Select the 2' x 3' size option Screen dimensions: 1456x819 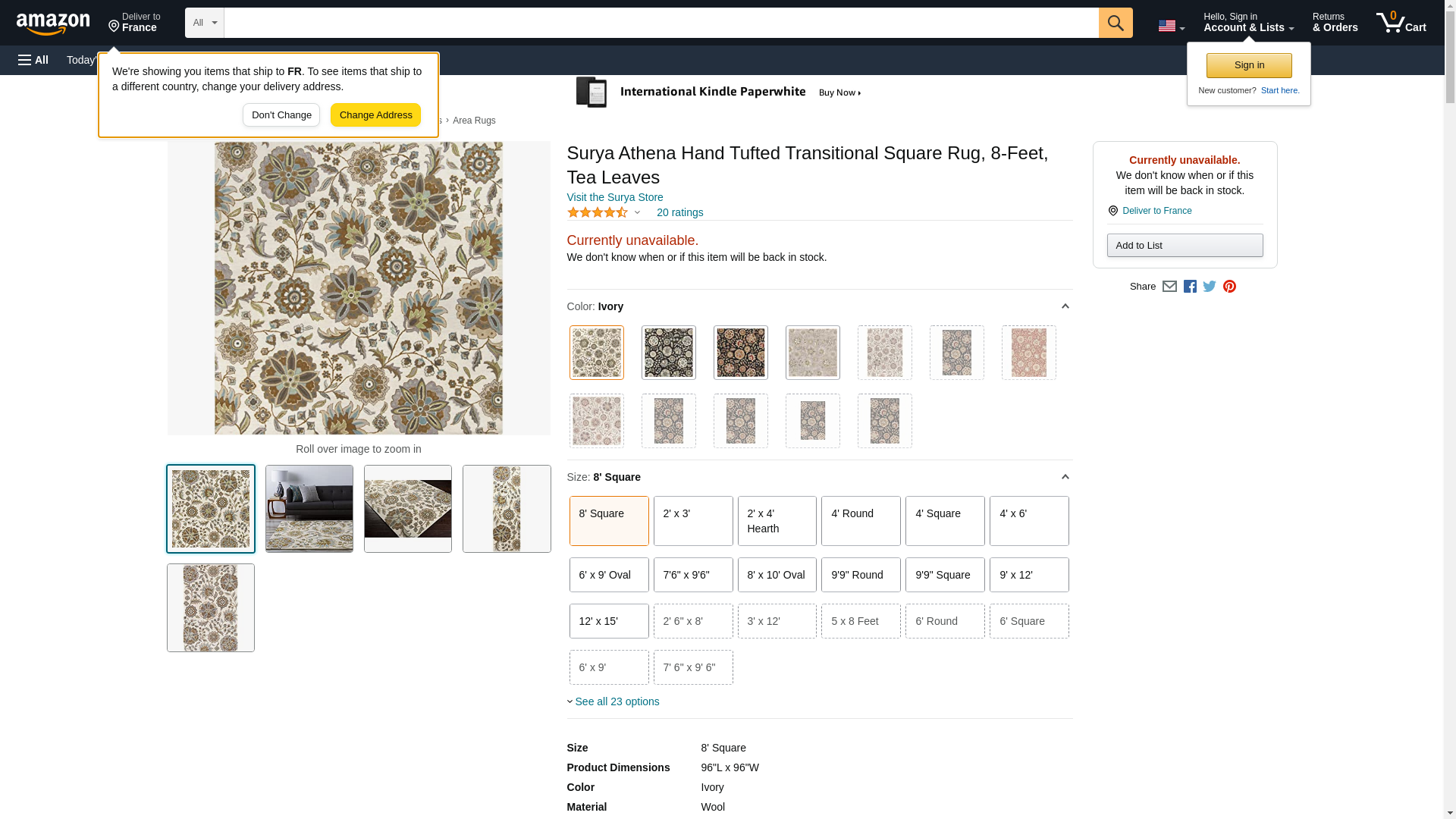(692, 521)
